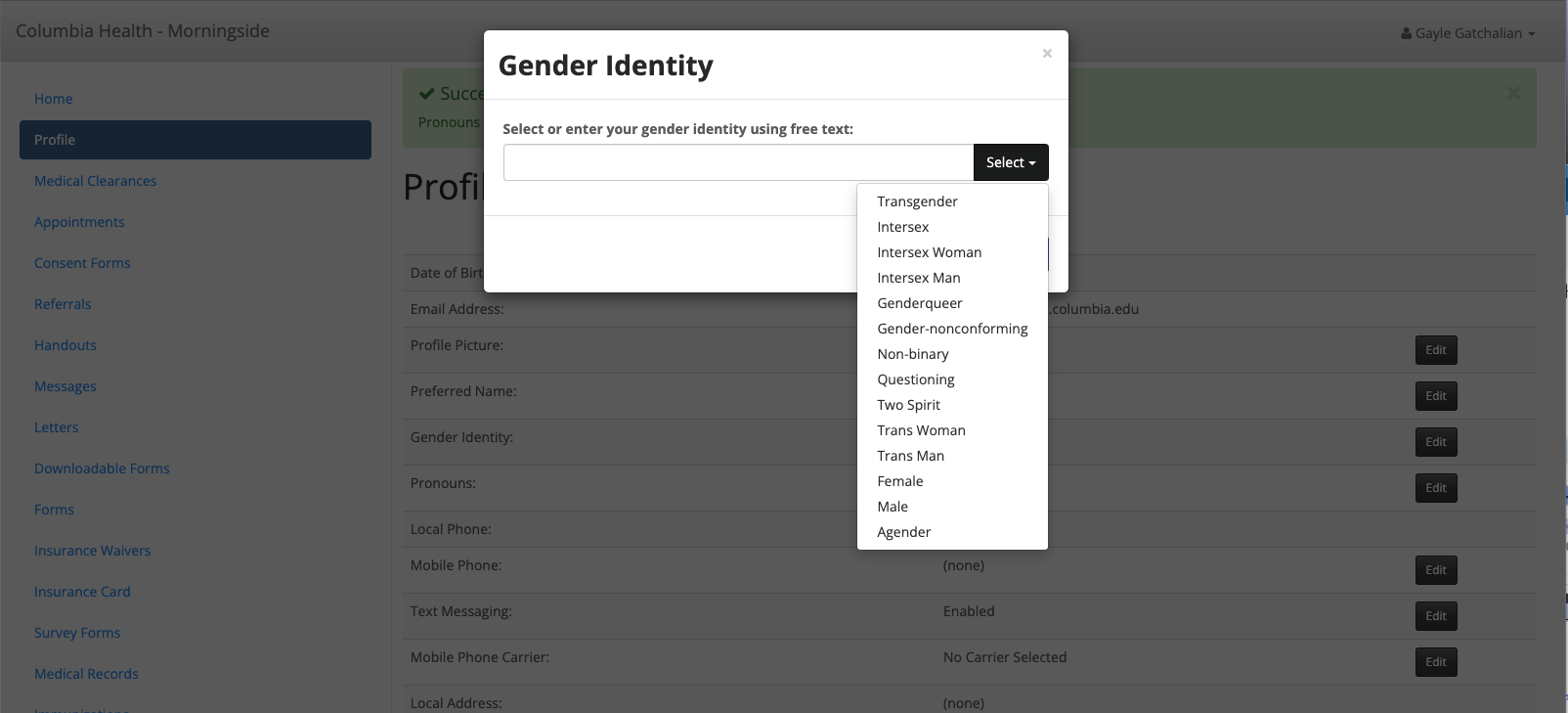Dismiss the green success alert
Viewport: 1568px width, 713px height.
pos(1513,93)
